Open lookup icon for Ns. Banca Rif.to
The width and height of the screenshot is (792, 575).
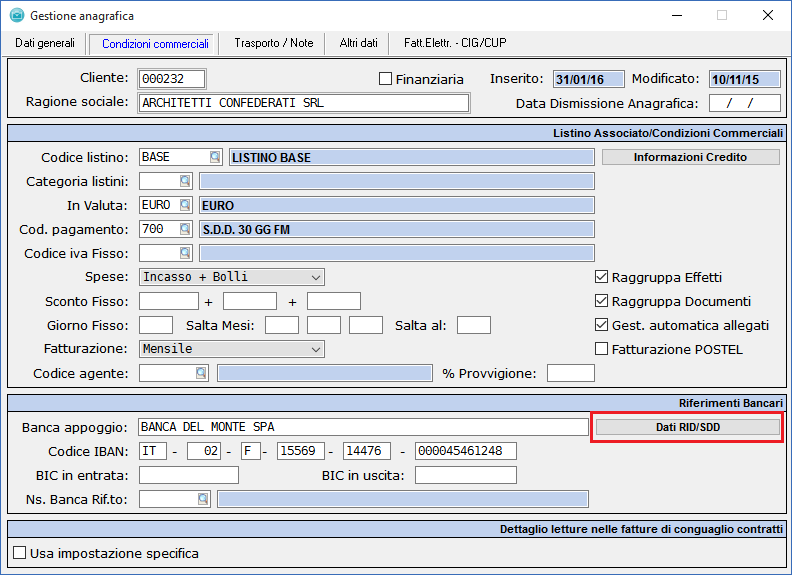[x=203, y=499]
